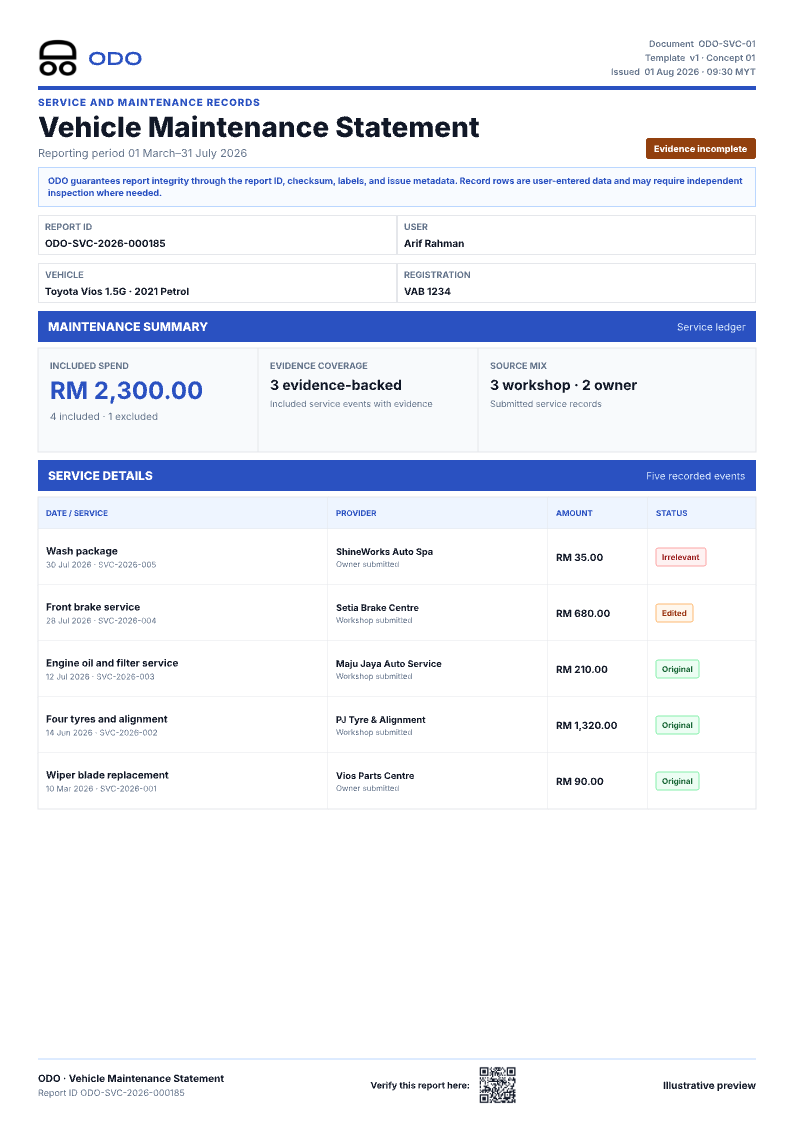Click the 'MAINTENANCE SUMMARY' header
This screenshot has width=794, height=1123.
[x=127, y=327]
